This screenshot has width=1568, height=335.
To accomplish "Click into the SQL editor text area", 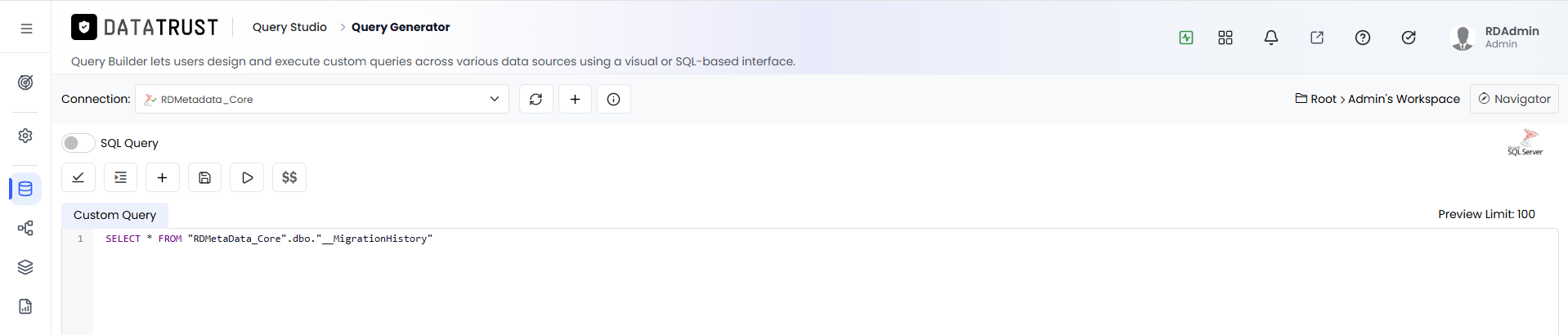I will [x=824, y=282].
